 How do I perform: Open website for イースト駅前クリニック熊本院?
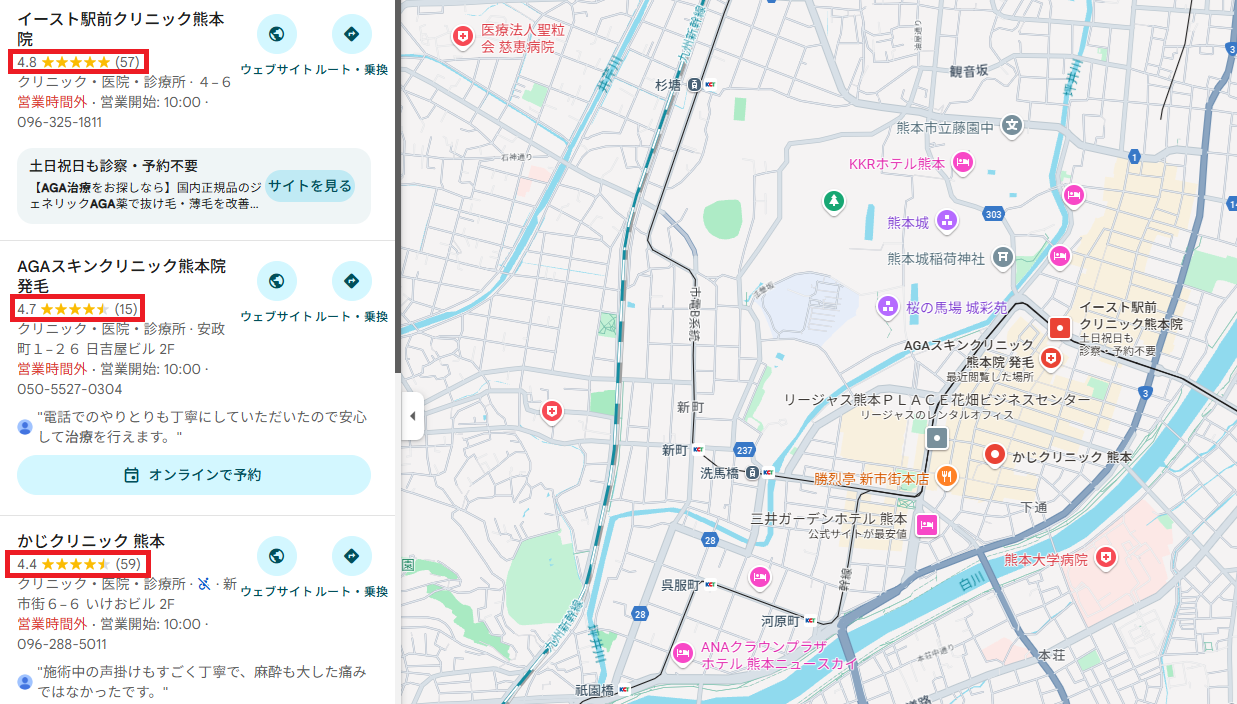[x=277, y=35]
